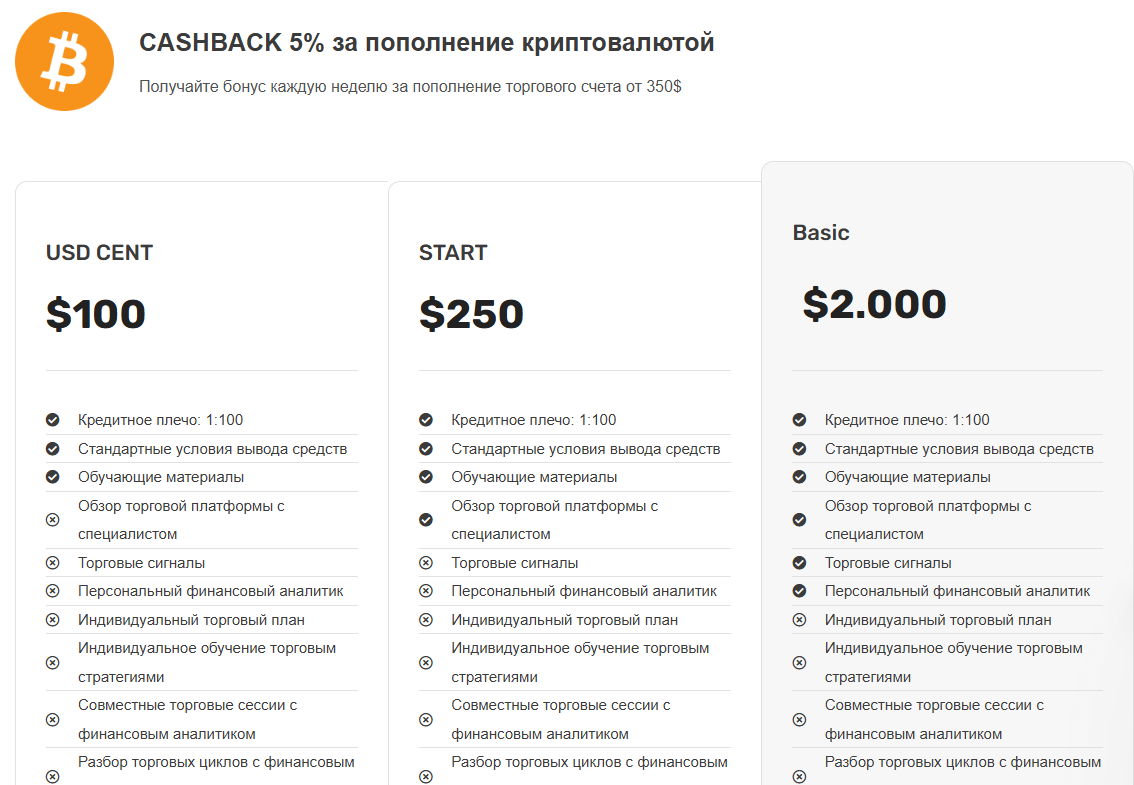Screen dimensions: 1134x785
Task: Click the $2.000 price on Basic card
Action: (874, 304)
